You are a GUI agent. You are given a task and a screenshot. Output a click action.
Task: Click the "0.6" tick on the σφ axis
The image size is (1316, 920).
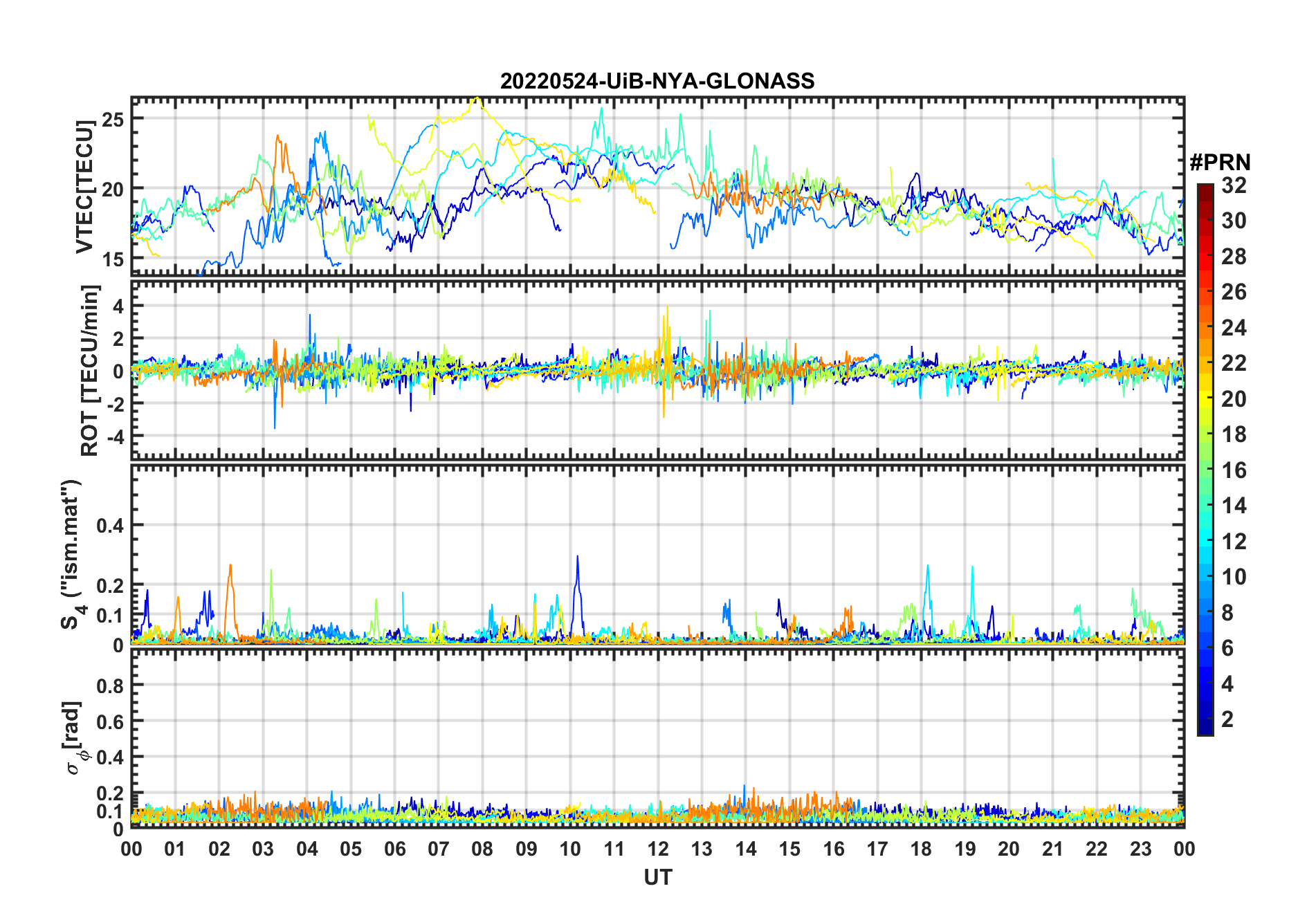pos(111,721)
